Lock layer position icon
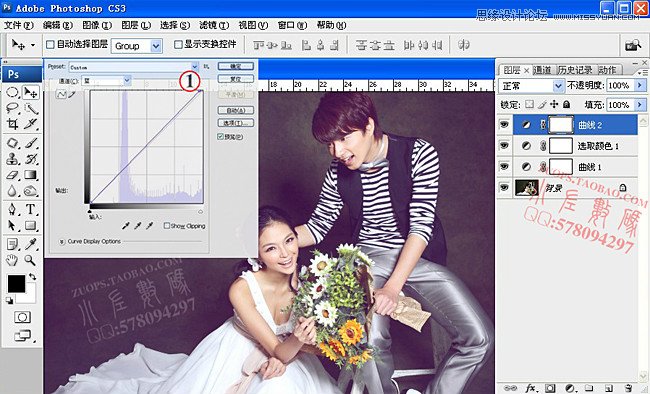Screen dimensions: 650x394 (x=554, y=105)
